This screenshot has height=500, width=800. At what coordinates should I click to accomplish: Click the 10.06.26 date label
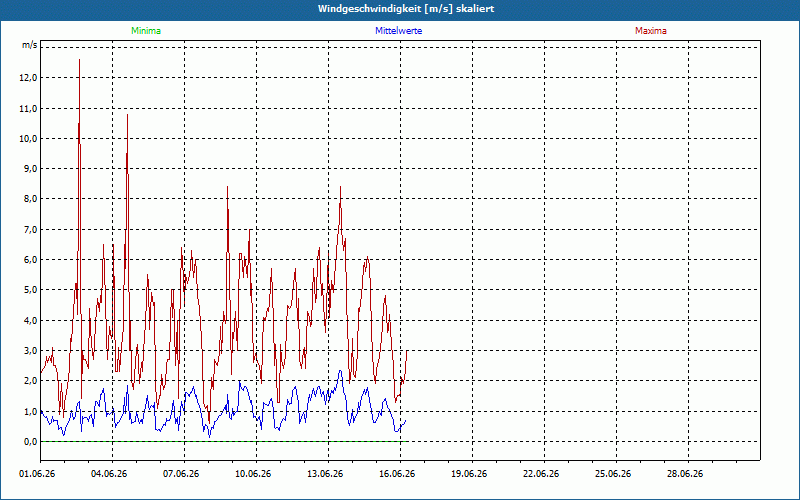pyautogui.click(x=253, y=474)
